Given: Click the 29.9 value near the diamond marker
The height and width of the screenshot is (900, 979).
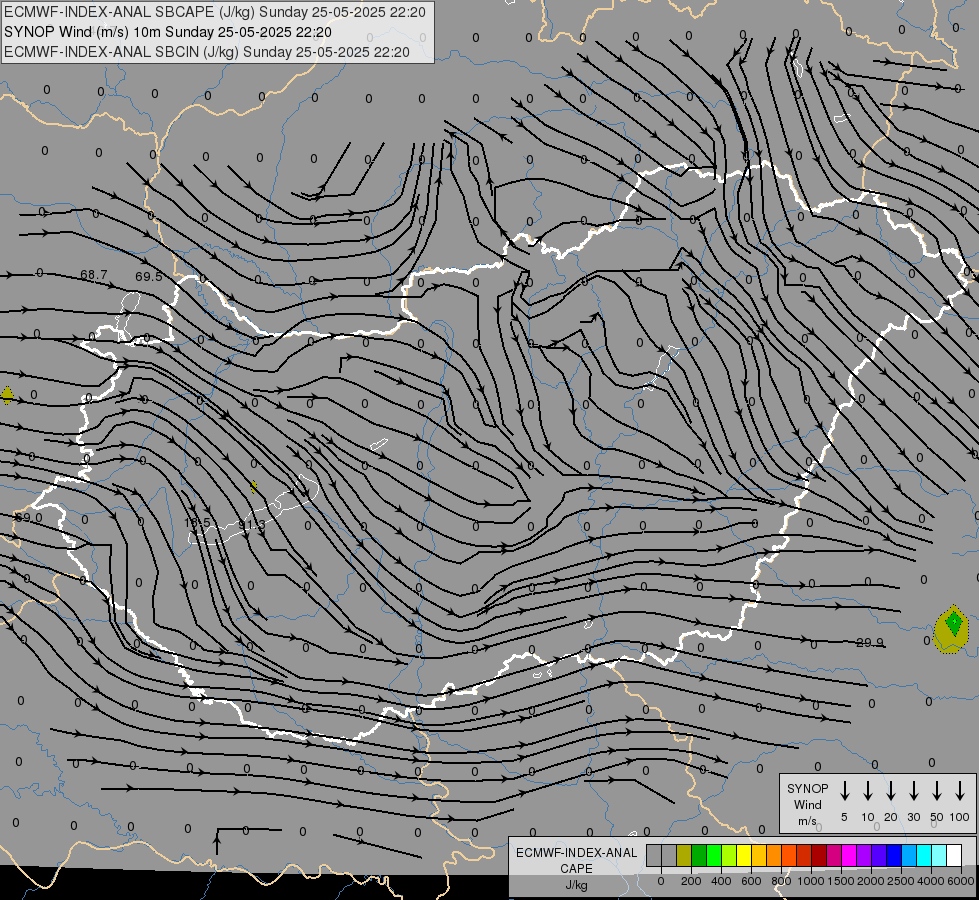Looking at the screenshot, I should pyautogui.click(x=870, y=643).
